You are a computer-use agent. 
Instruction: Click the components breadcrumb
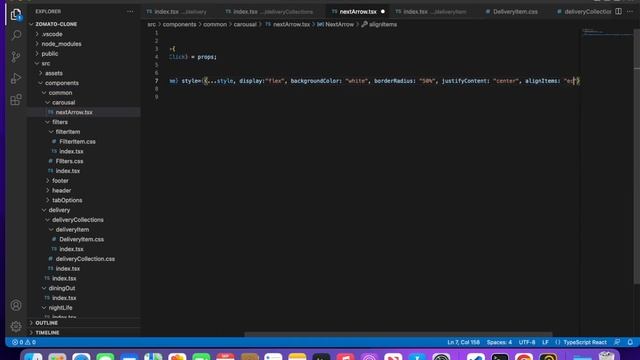179,24
